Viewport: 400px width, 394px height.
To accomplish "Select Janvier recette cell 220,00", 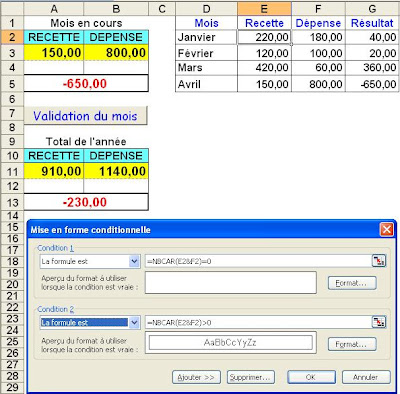I will 264,37.
